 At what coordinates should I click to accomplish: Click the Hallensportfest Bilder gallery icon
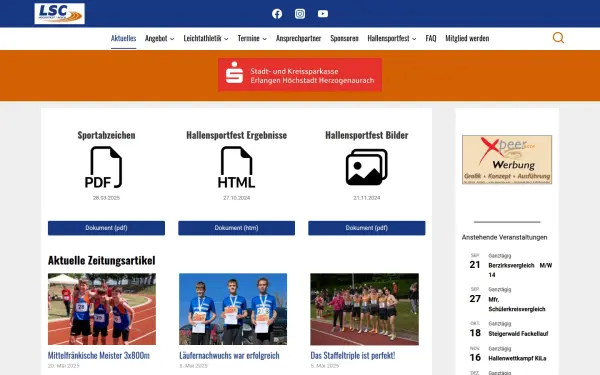click(x=367, y=167)
